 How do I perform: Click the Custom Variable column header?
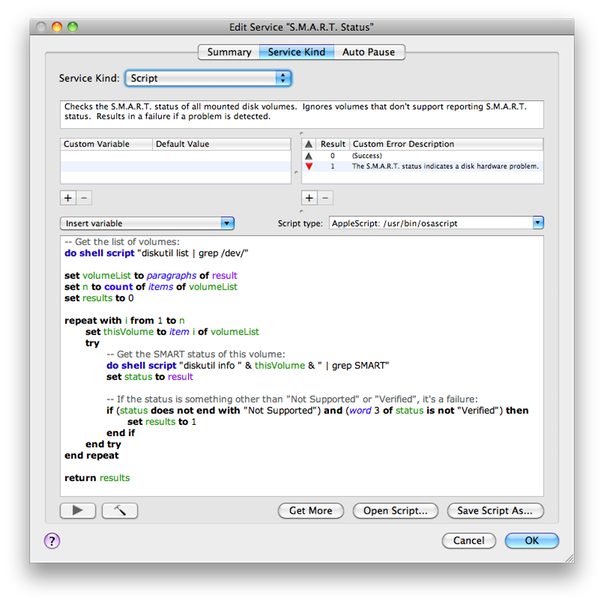click(x=106, y=144)
